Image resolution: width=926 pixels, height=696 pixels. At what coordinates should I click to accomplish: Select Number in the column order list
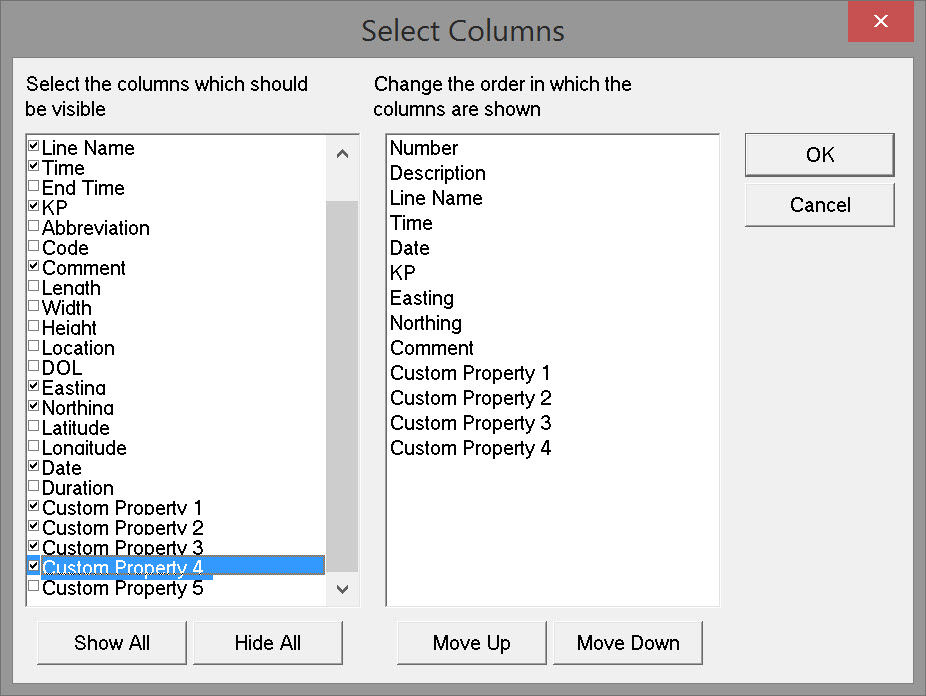pyautogui.click(x=424, y=148)
